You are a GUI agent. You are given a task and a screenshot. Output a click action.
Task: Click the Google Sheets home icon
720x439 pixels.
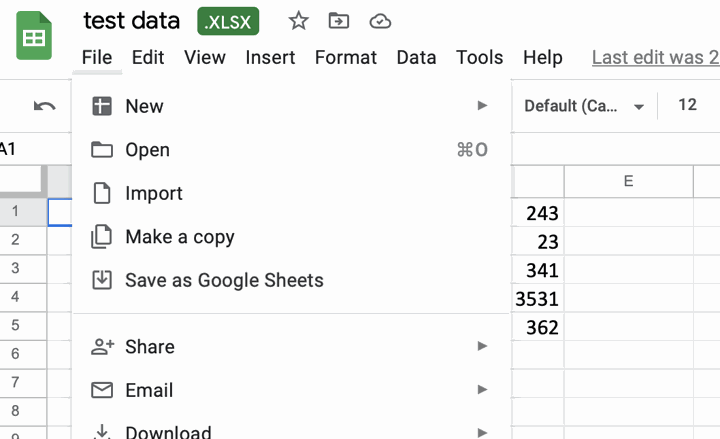pyautogui.click(x=34, y=36)
